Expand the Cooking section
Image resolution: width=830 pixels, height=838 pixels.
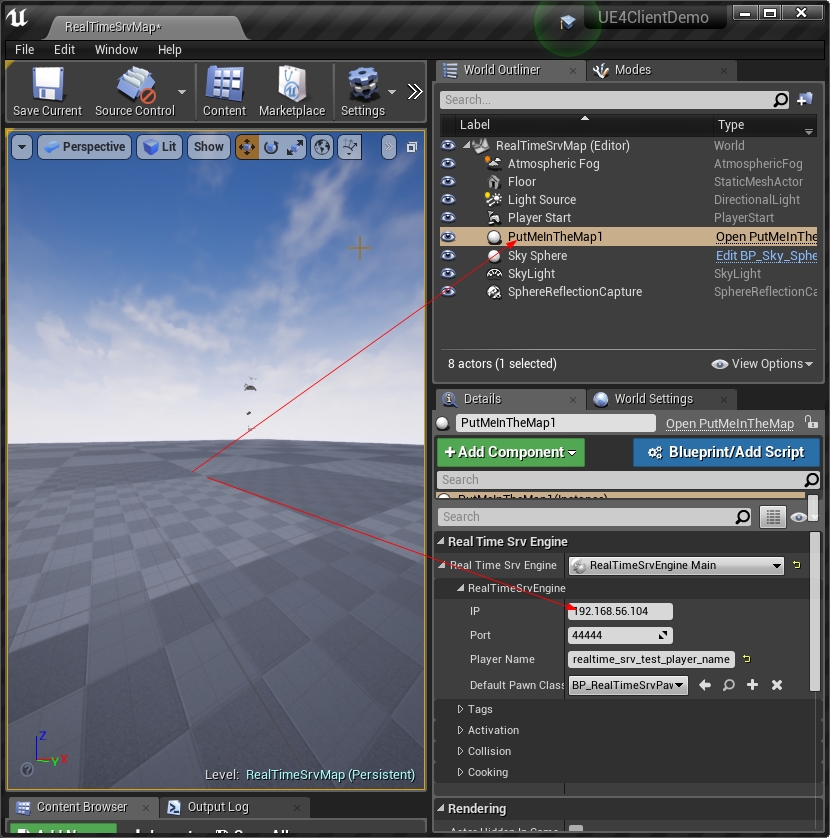click(x=460, y=772)
